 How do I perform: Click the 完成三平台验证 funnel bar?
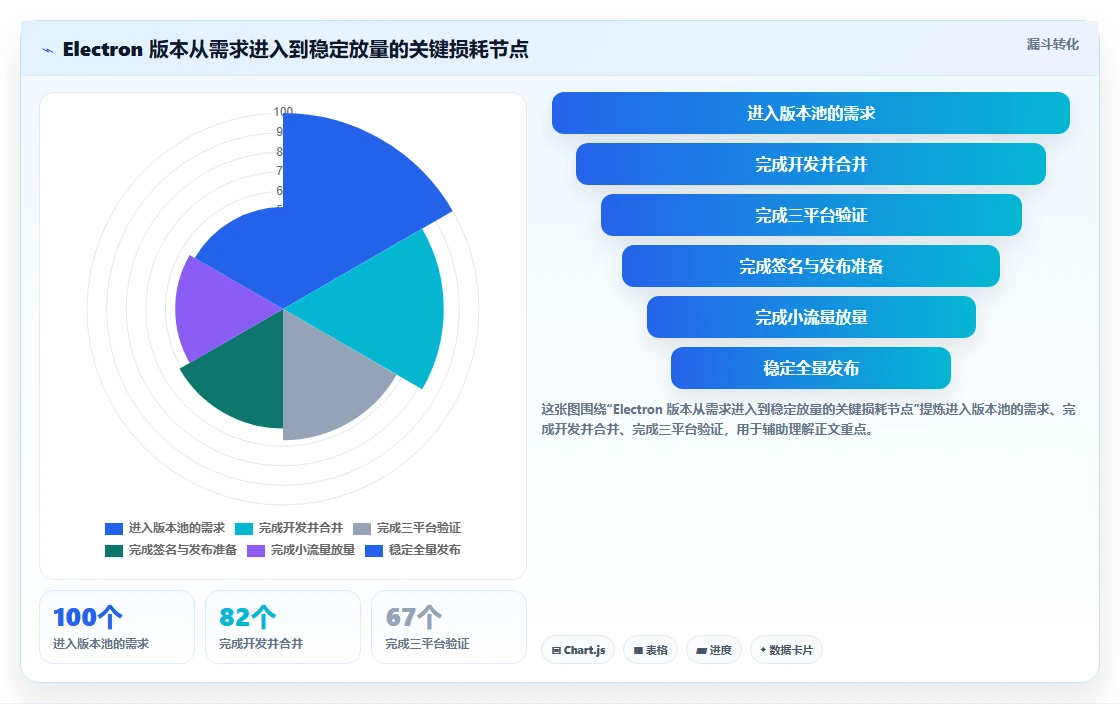[x=811, y=215]
